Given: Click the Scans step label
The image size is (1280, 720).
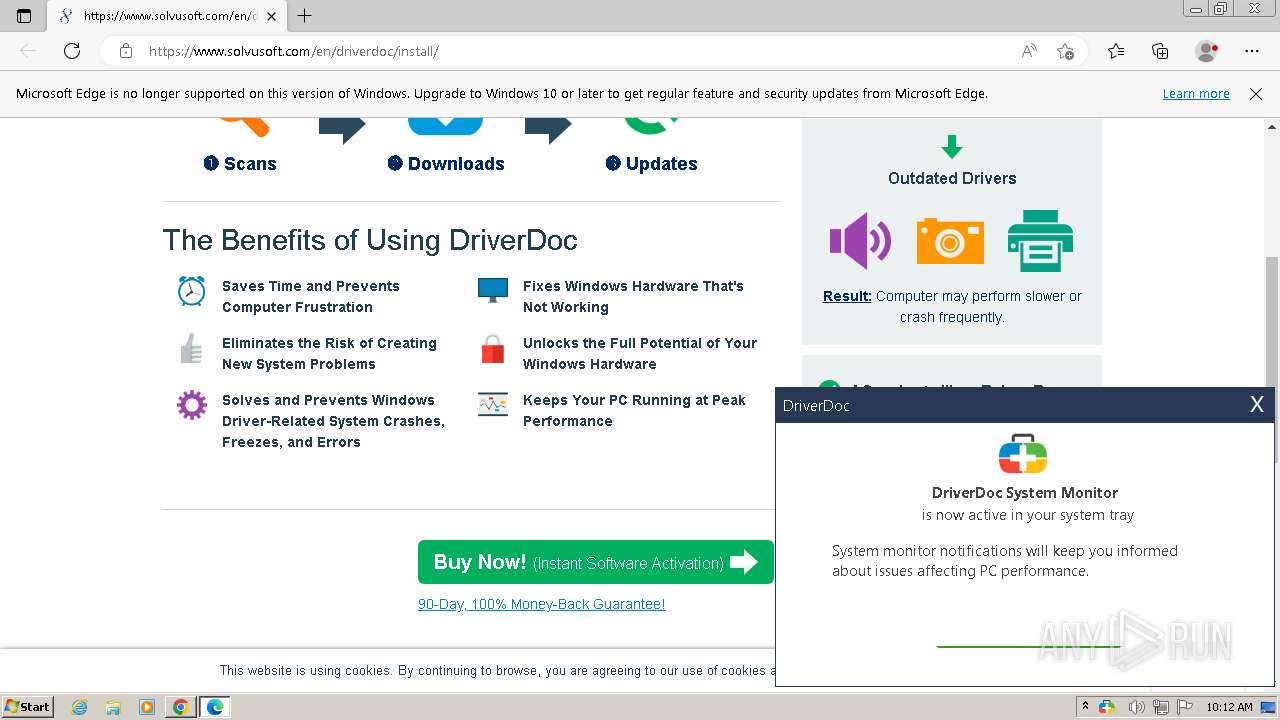Looking at the screenshot, I should point(240,164).
